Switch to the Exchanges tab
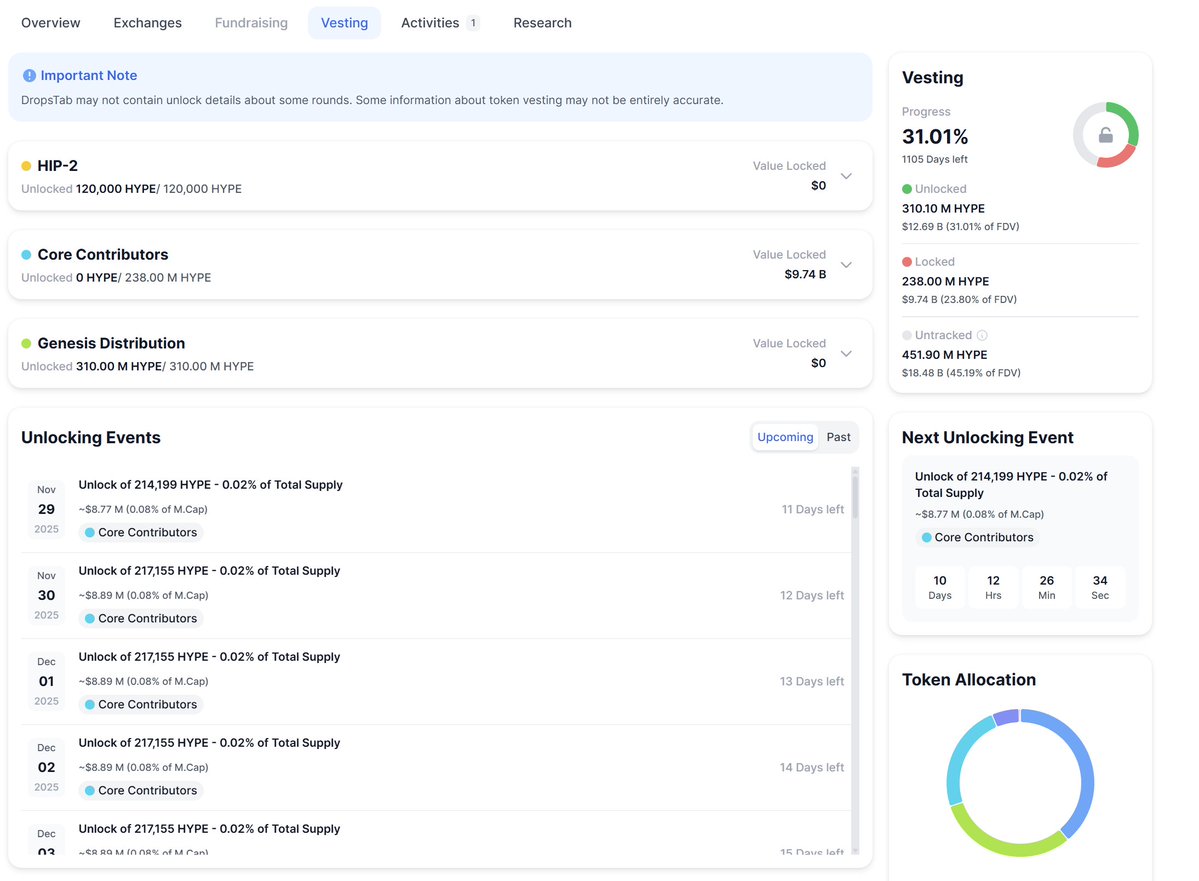 [x=148, y=23]
